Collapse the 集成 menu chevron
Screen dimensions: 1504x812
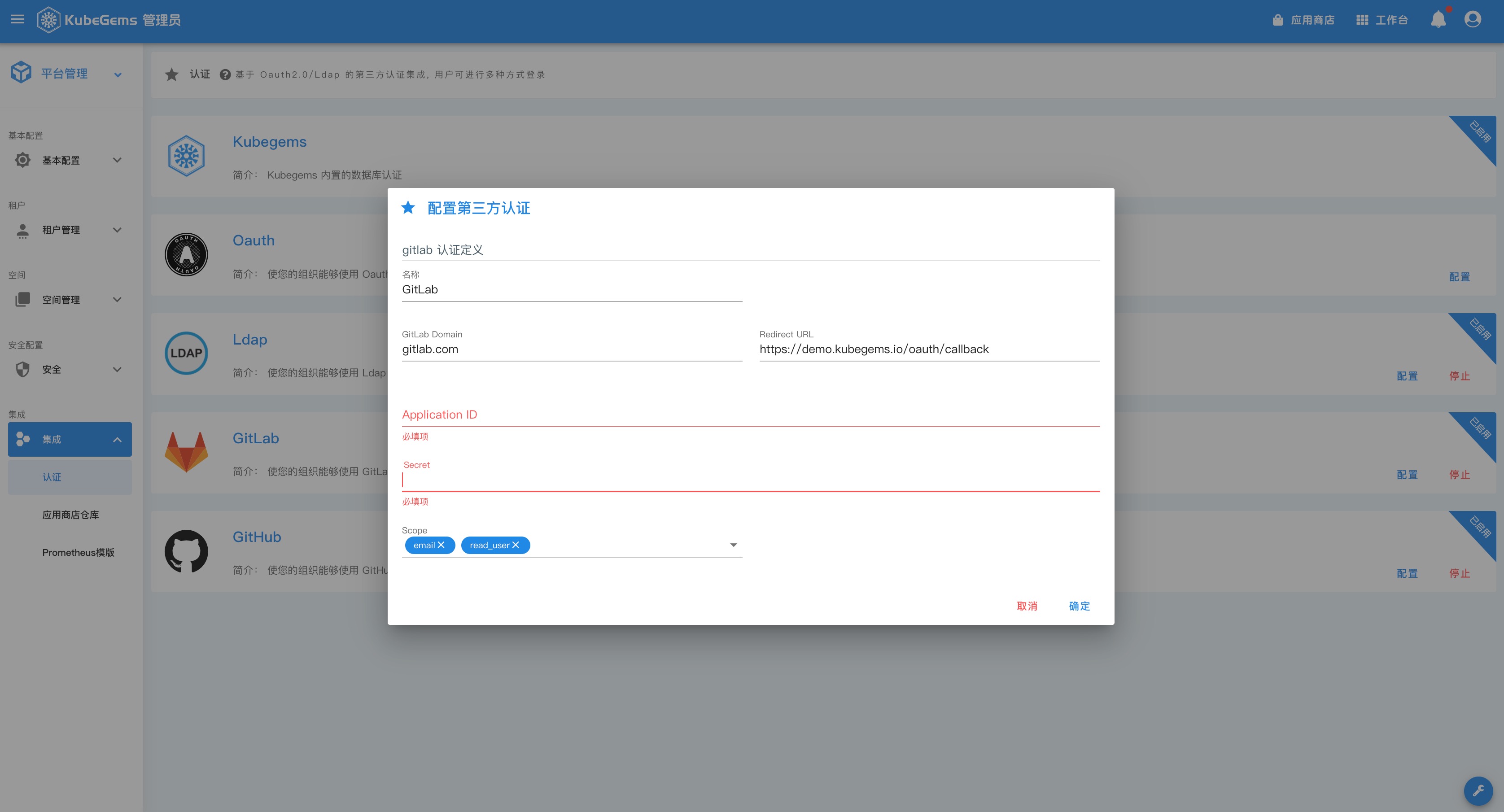tap(117, 440)
